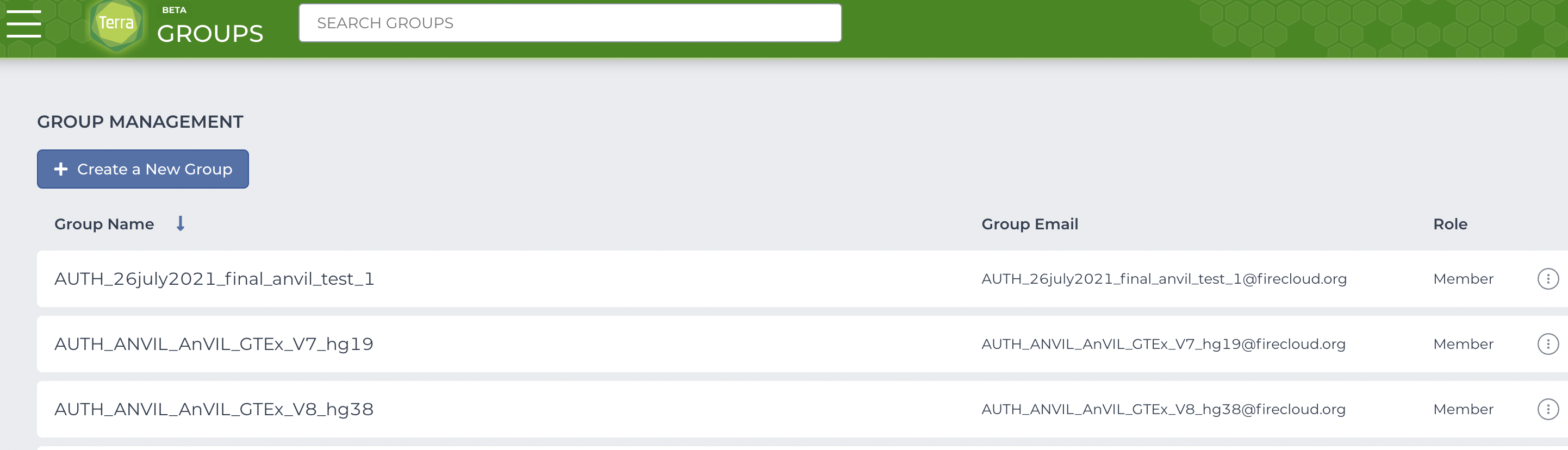Open group AUTH_ANVIL_AnVIL_GTEx_V8_hg38
The width and height of the screenshot is (1568, 450).
click(x=214, y=409)
